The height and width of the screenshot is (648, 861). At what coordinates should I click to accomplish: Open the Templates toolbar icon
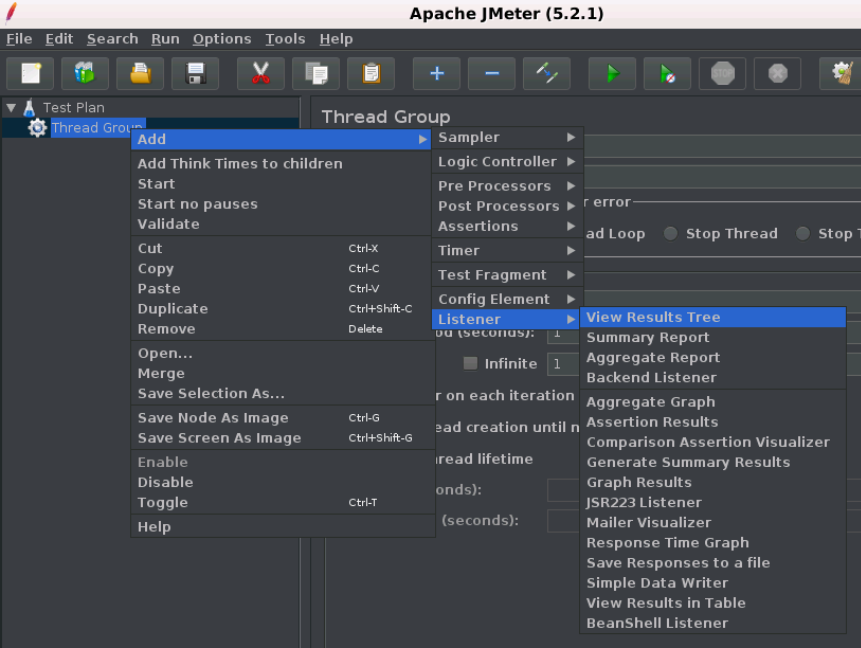(x=85, y=73)
